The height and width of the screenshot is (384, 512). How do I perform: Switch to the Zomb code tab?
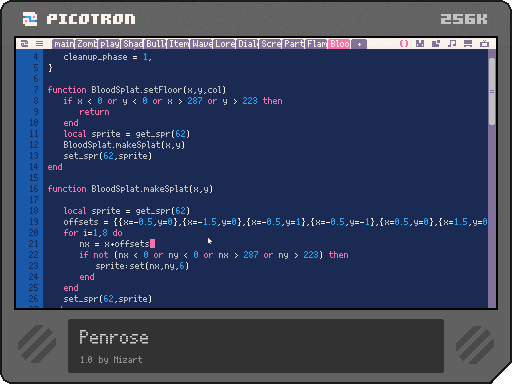pyautogui.click(x=87, y=44)
